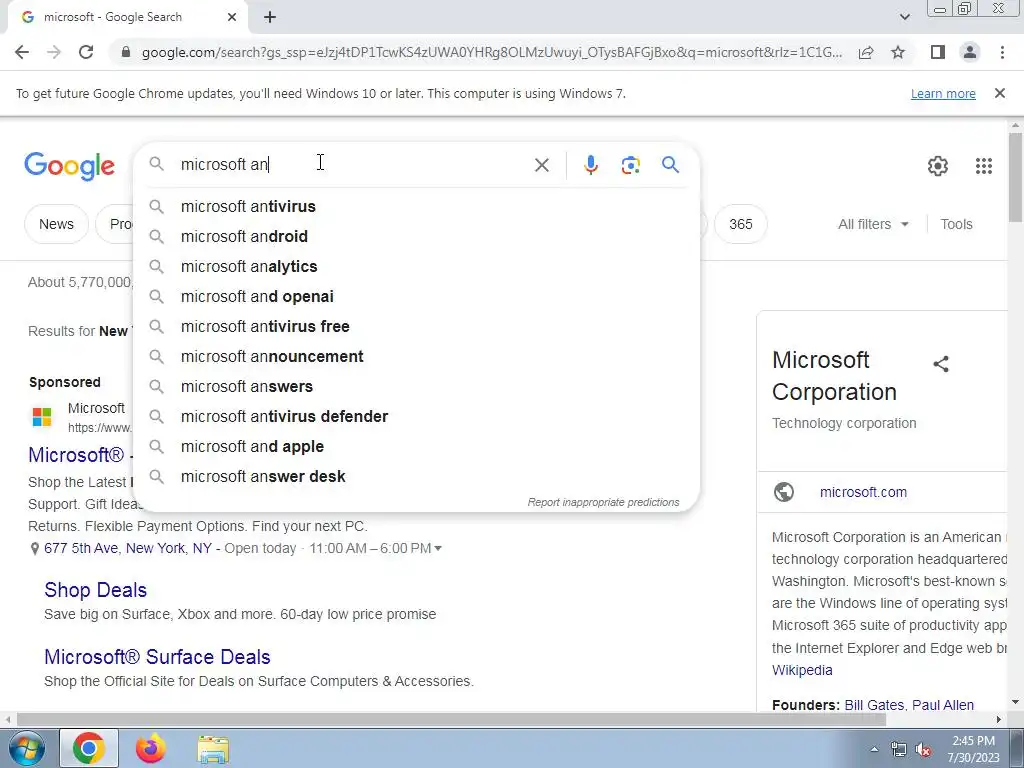
Task: Click the voice search microphone icon
Action: tap(590, 165)
